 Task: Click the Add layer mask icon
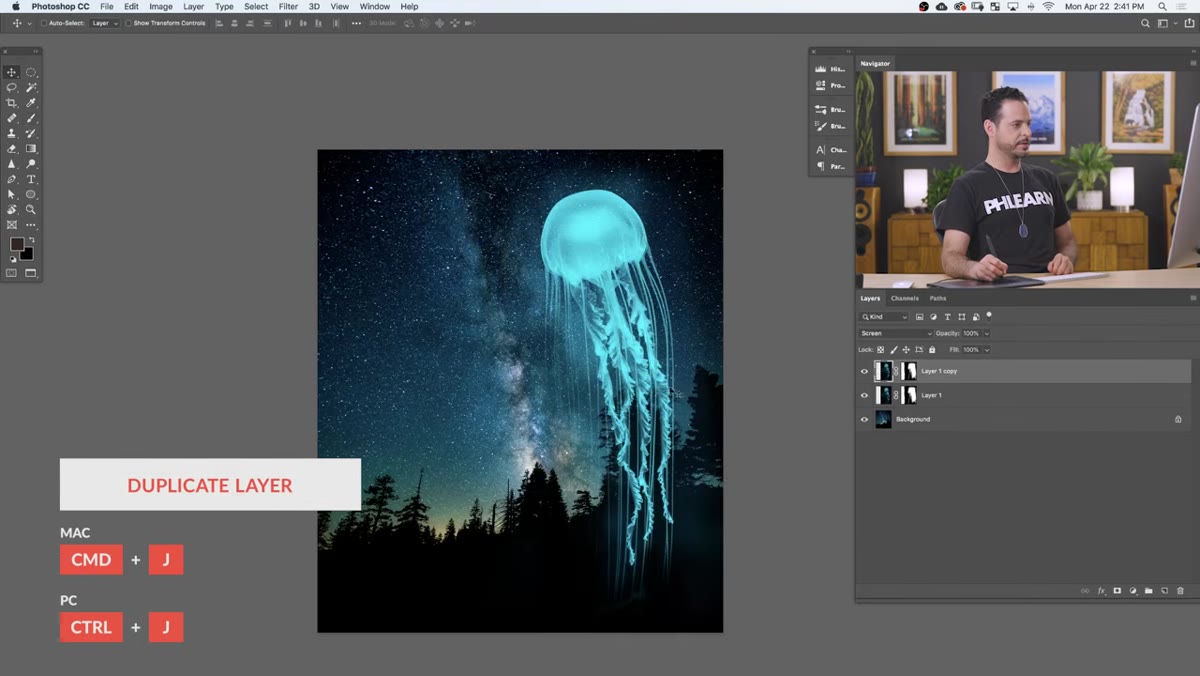1117,591
